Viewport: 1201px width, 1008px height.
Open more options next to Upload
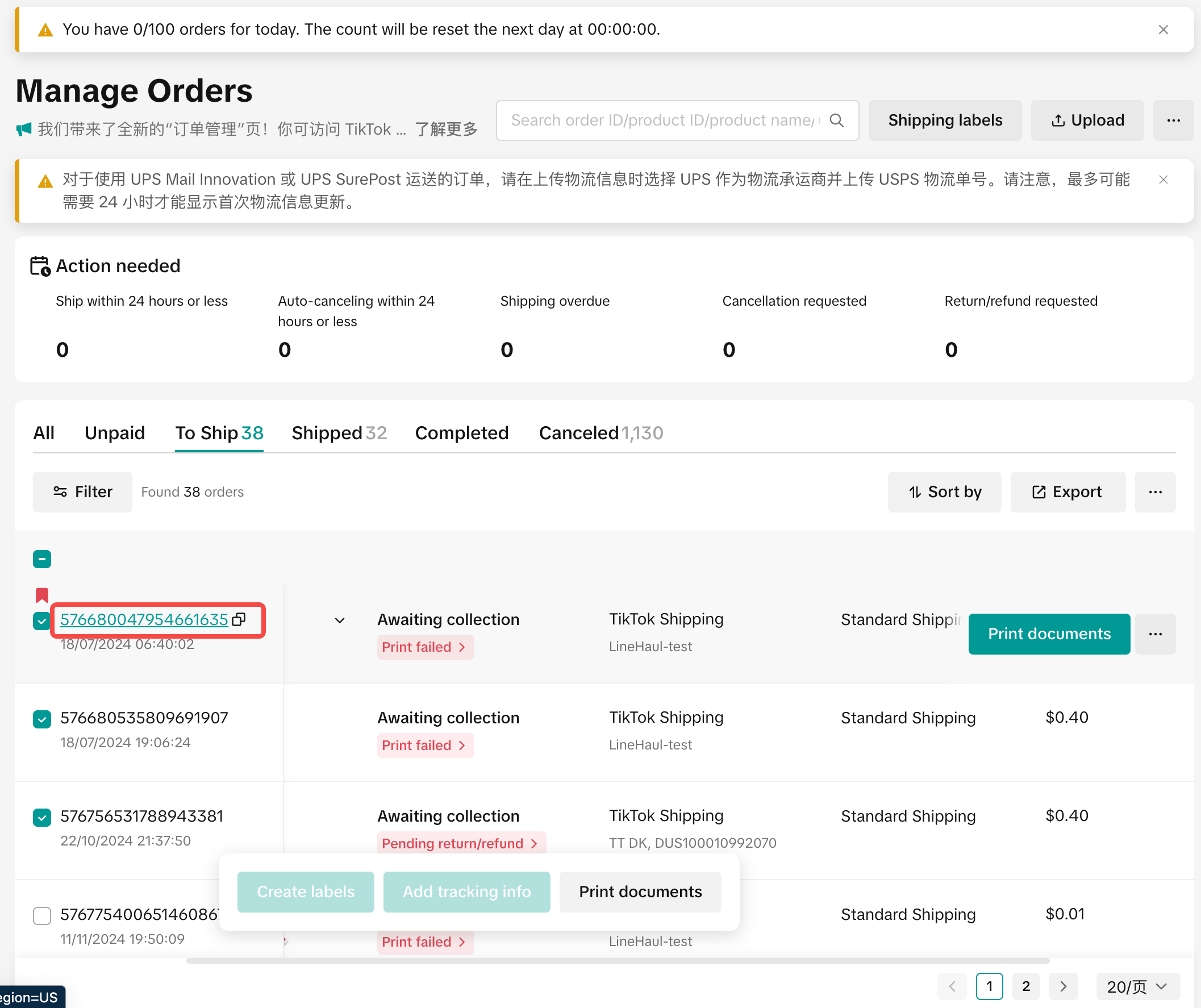click(1173, 120)
